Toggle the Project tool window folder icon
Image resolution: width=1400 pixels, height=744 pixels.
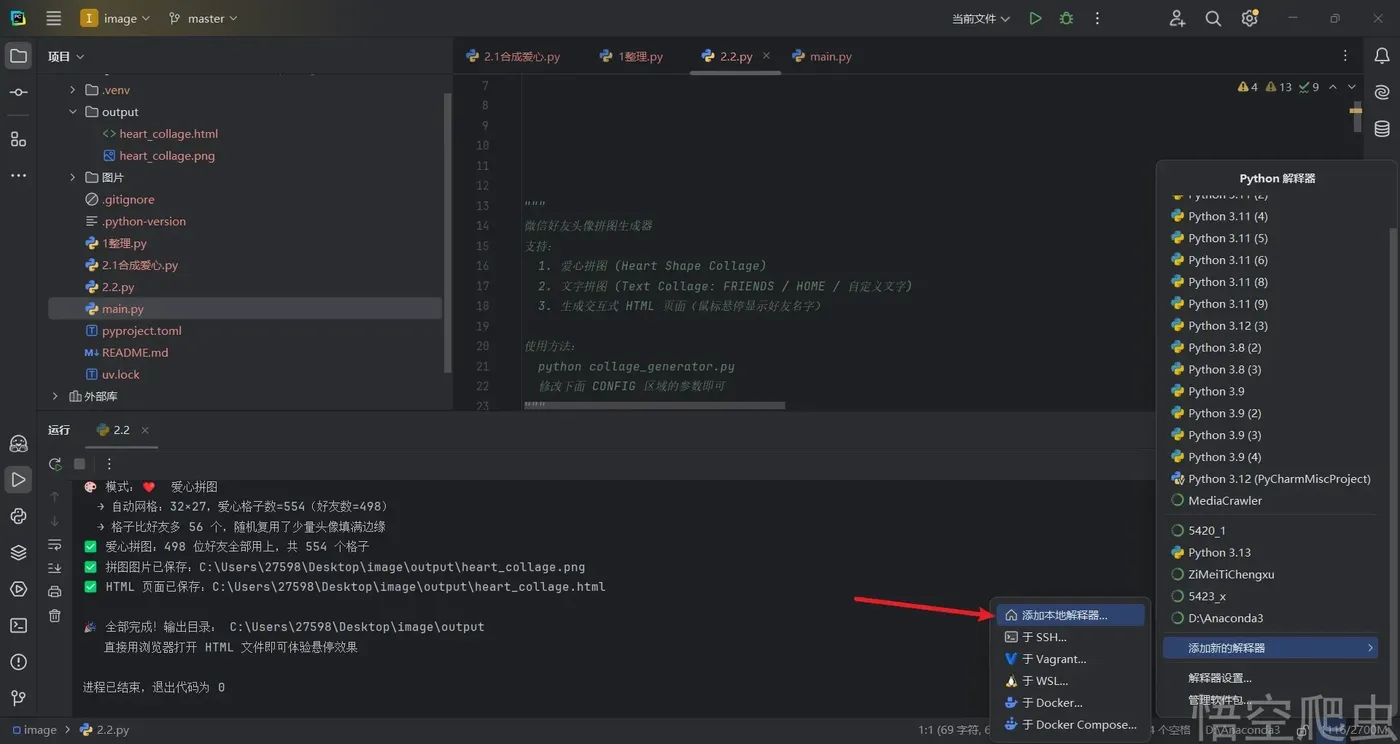coord(18,56)
